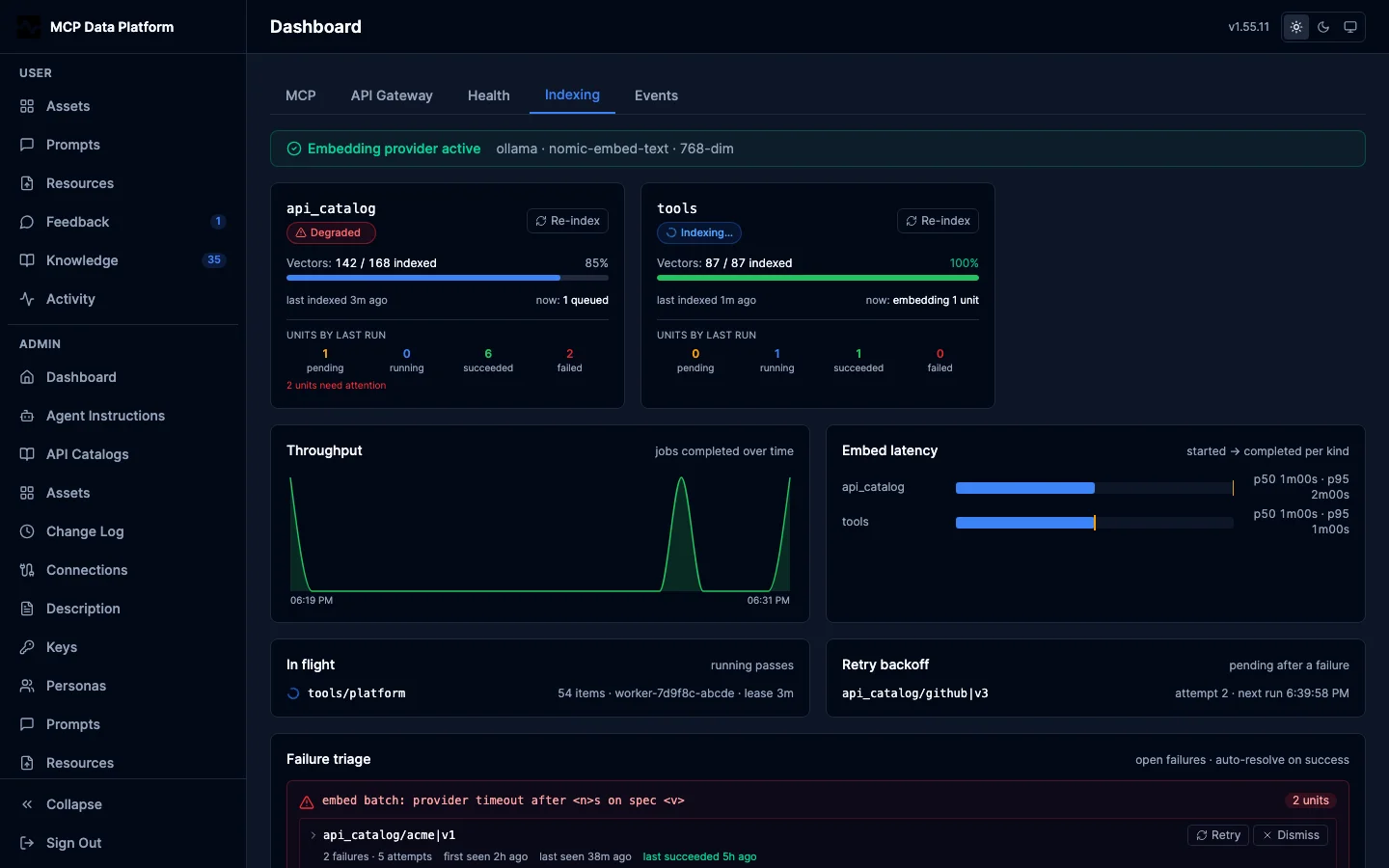Click the Activity pulse icon
Screen dimensions: 1389x868
coord(27,299)
